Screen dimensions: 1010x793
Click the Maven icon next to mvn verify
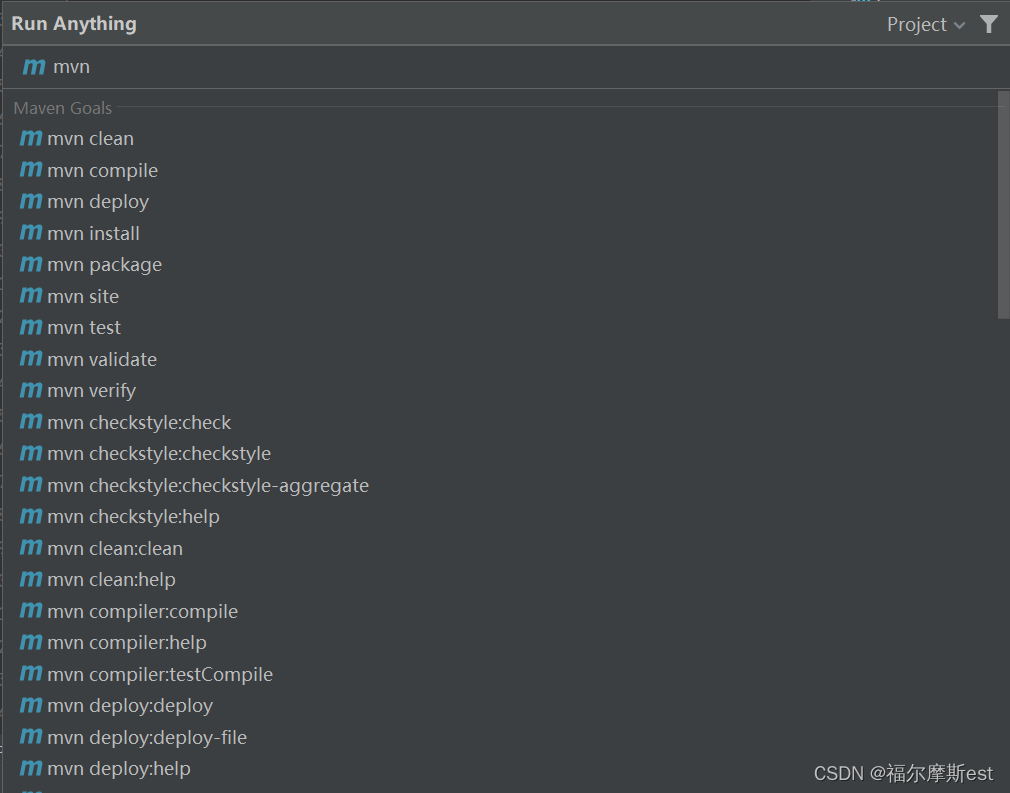[x=30, y=390]
